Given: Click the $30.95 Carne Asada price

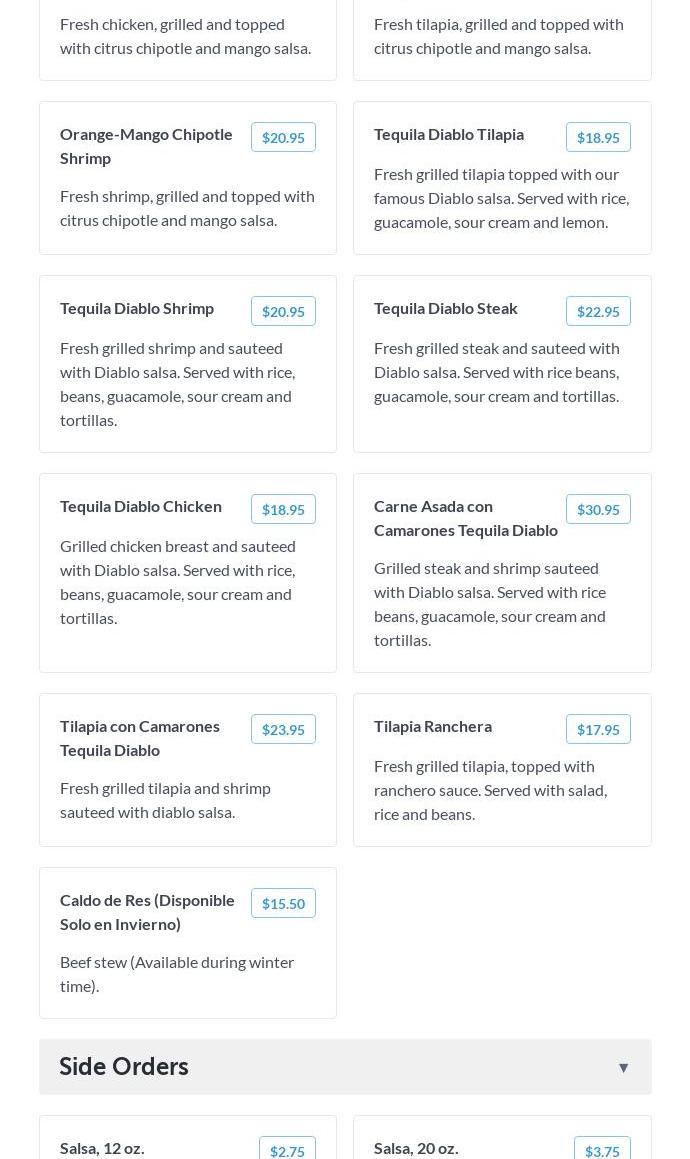Looking at the screenshot, I should [598, 510].
